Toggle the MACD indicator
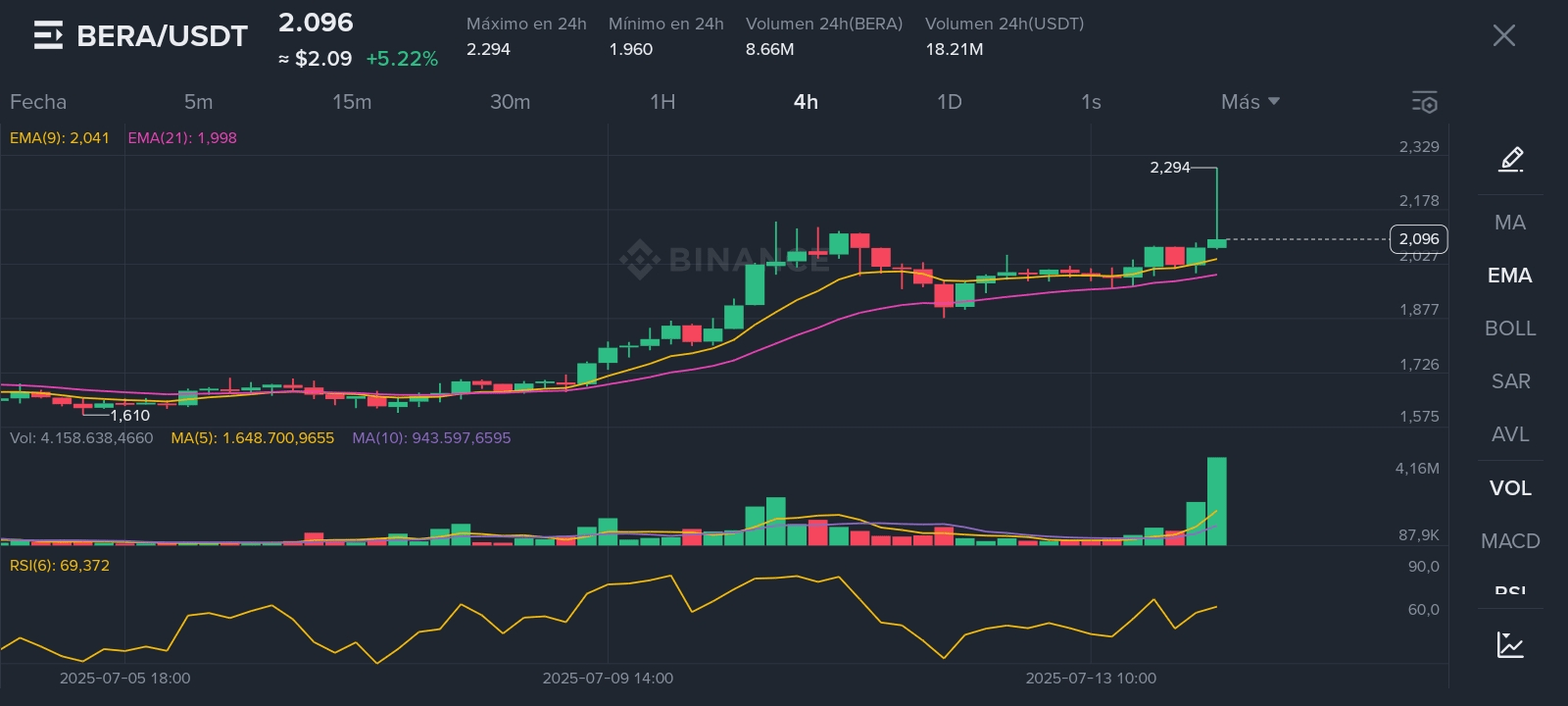 tap(1510, 541)
